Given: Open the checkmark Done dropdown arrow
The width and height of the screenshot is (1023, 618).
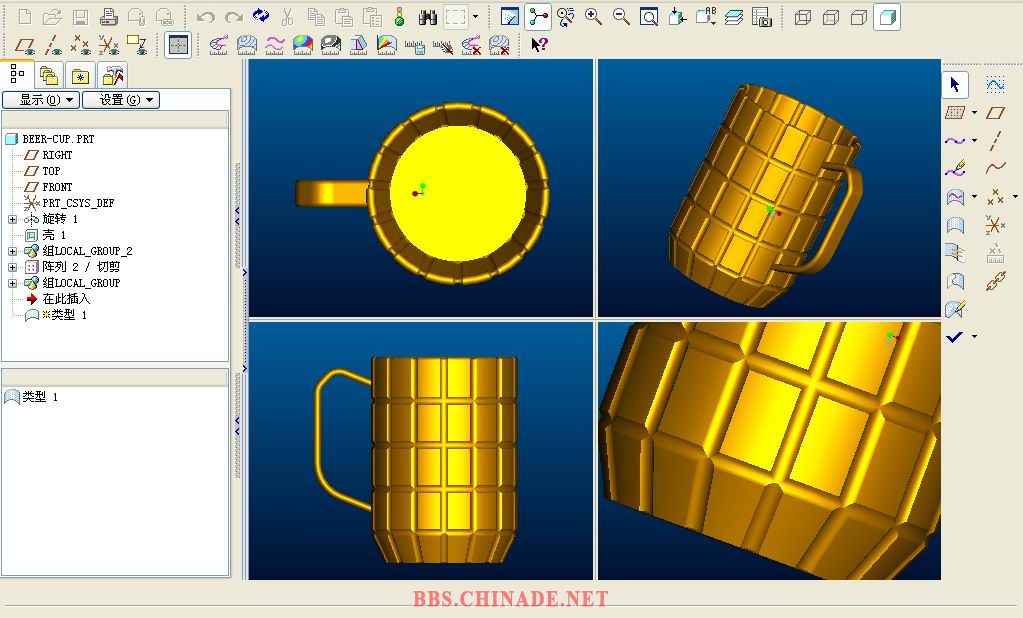Looking at the screenshot, I should [974, 337].
